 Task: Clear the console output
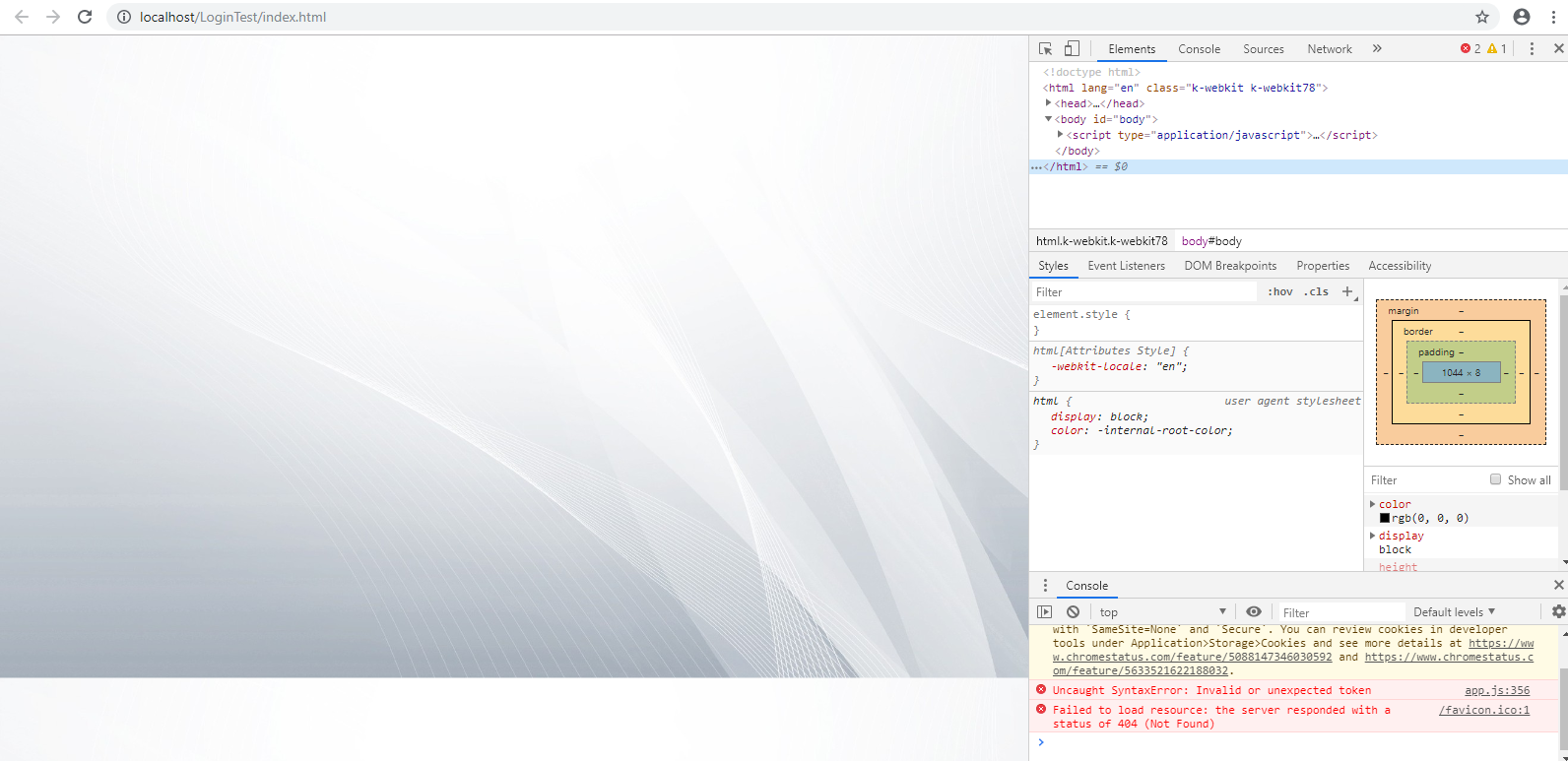point(1073,611)
